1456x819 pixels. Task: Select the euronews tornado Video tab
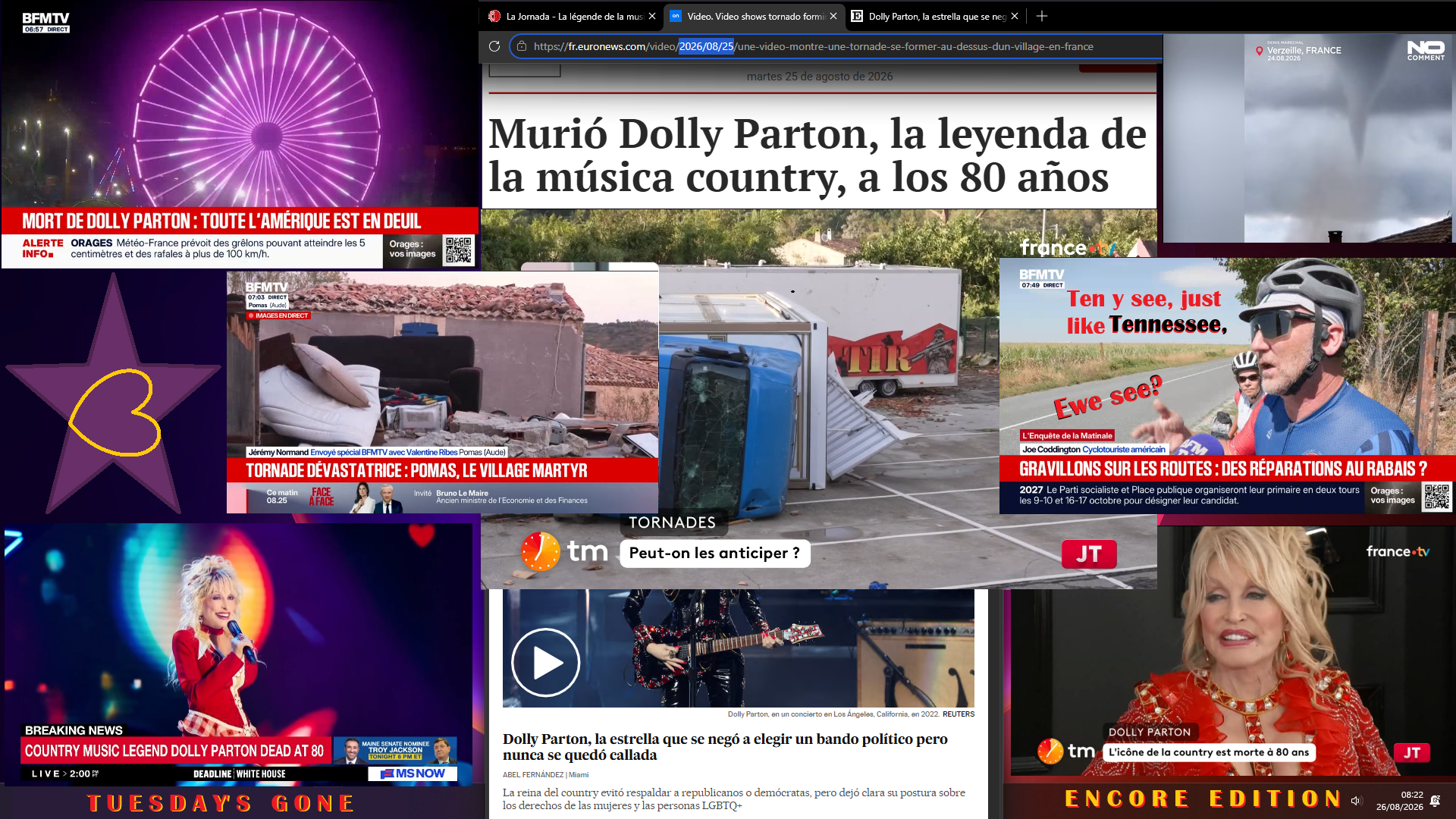tap(755, 16)
